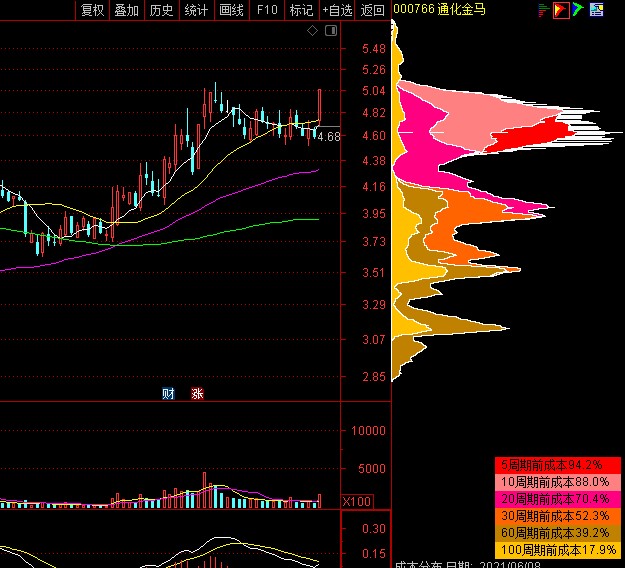This screenshot has height=568, width=625.
Task: Click the 复权 toolbar button
Action: [92, 10]
